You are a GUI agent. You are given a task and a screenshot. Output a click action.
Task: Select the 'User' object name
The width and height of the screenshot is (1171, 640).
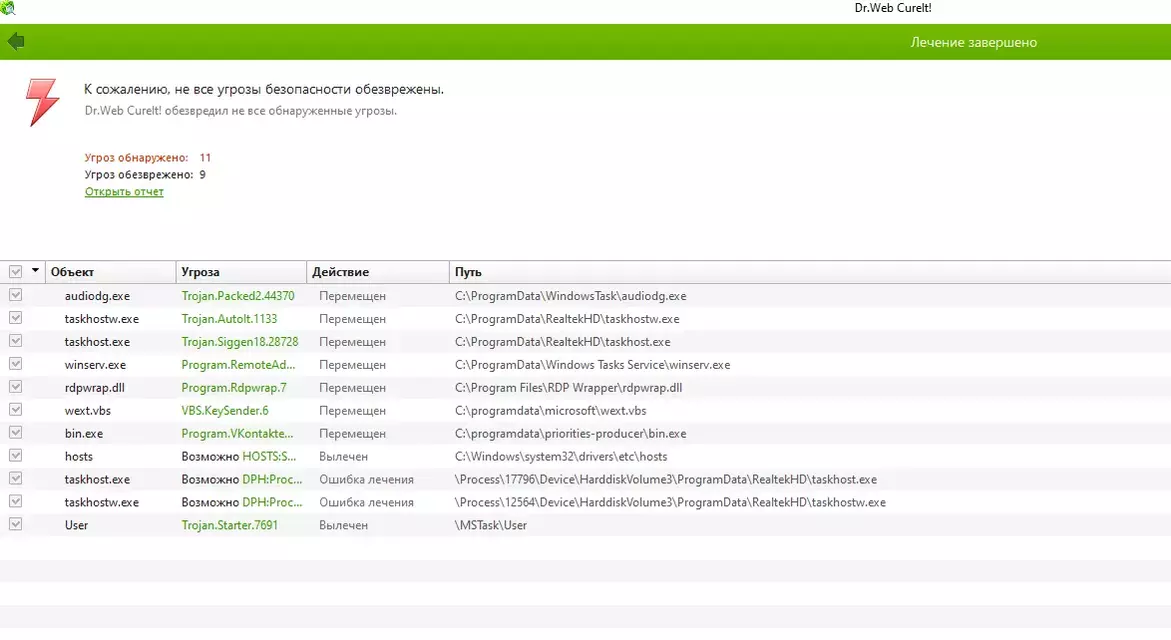(76, 525)
